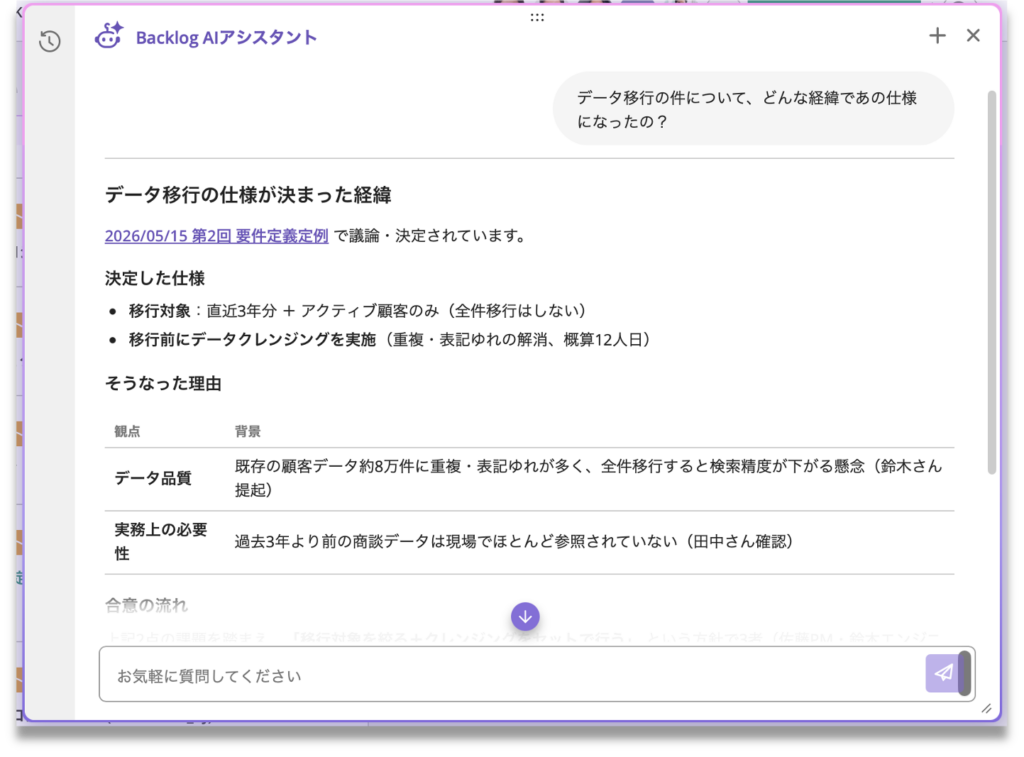The height and width of the screenshot is (757, 1024).
Task: Send the message with paper plane button
Action: 943,673
